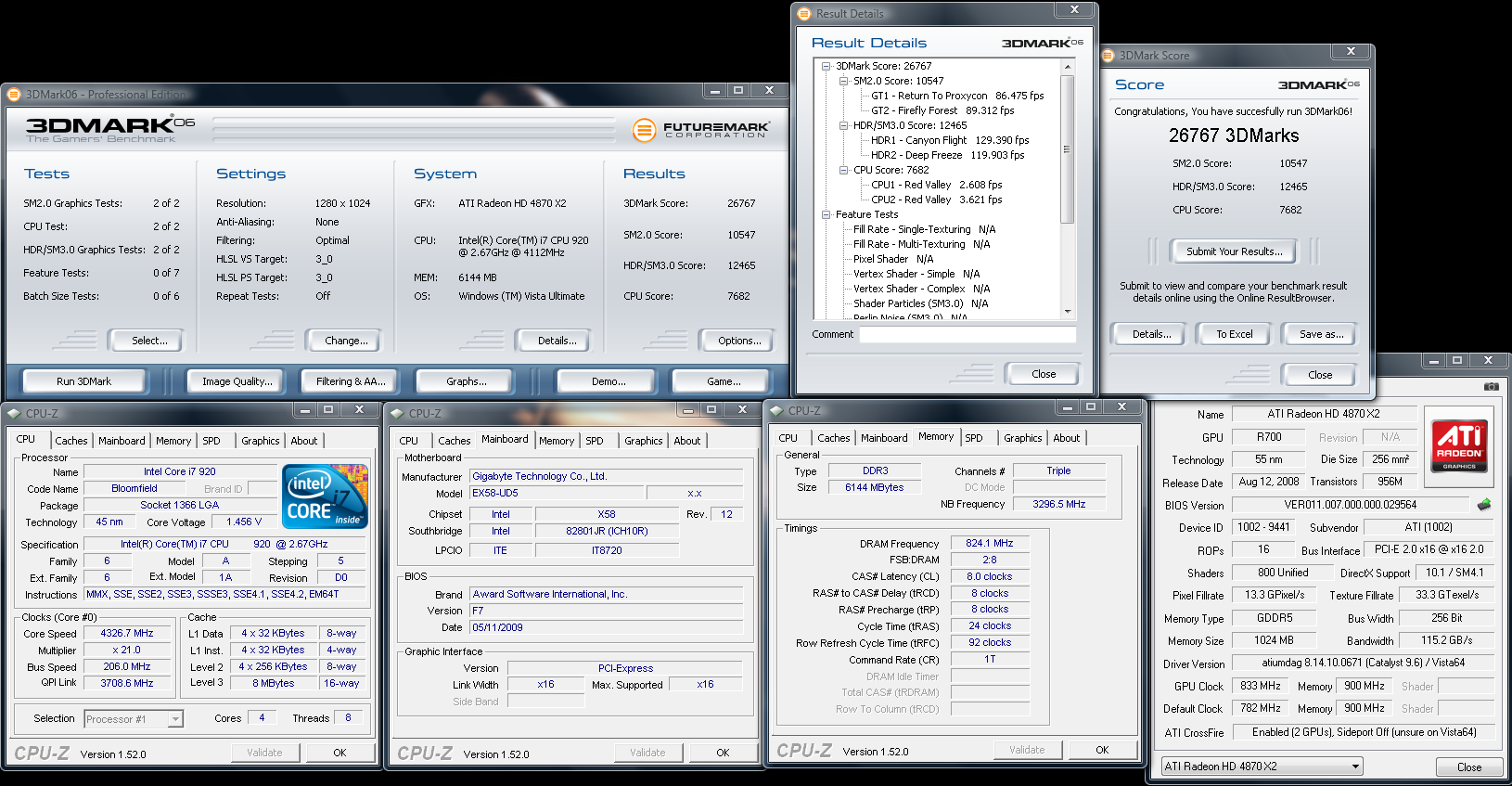Click the CPU-Z icon in the CPU tab window

14,414
